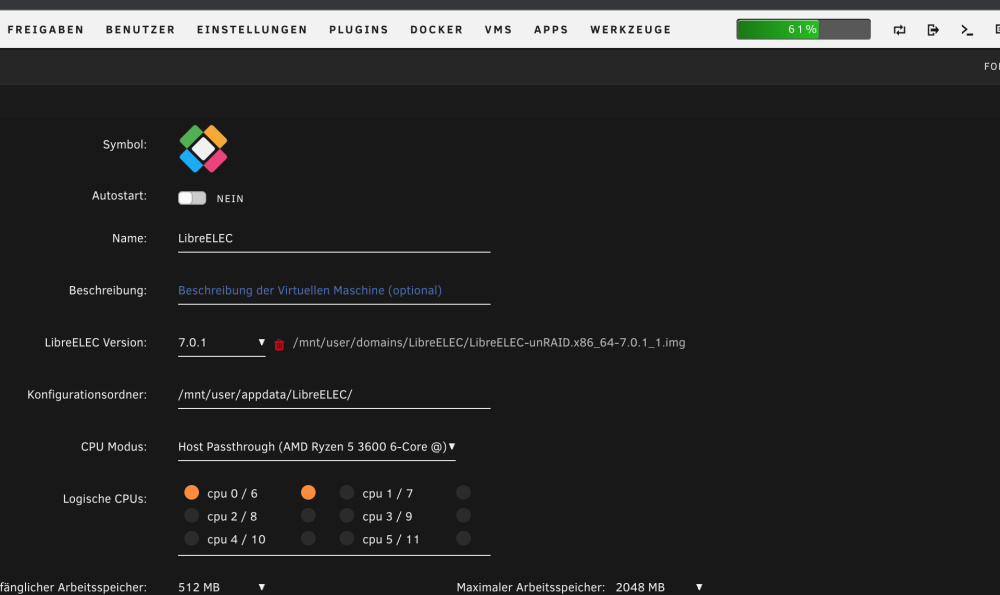Open the CPU Modus Host Passthrough dropdown
The height and width of the screenshot is (595, 1000).
316,447
